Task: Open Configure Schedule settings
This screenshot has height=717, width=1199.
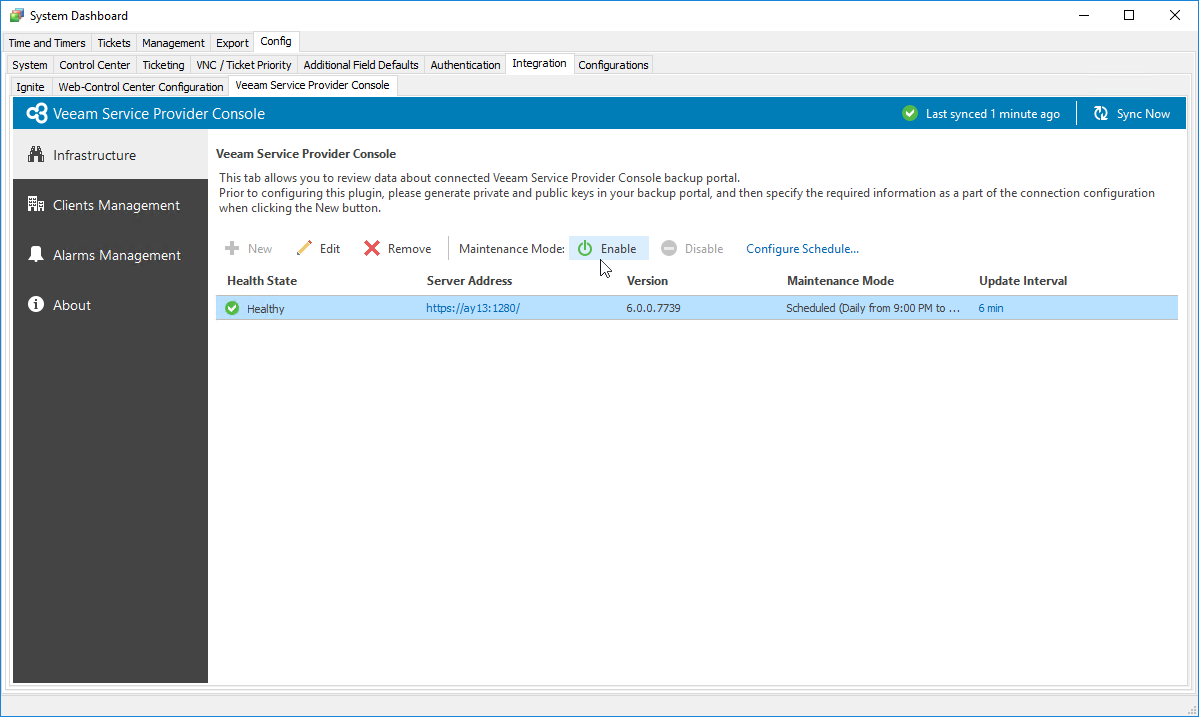Action: (x=803, y=248)
